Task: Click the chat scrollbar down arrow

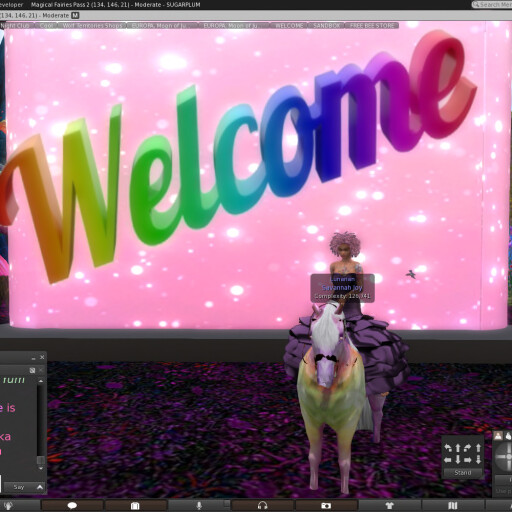Action: 41,468
